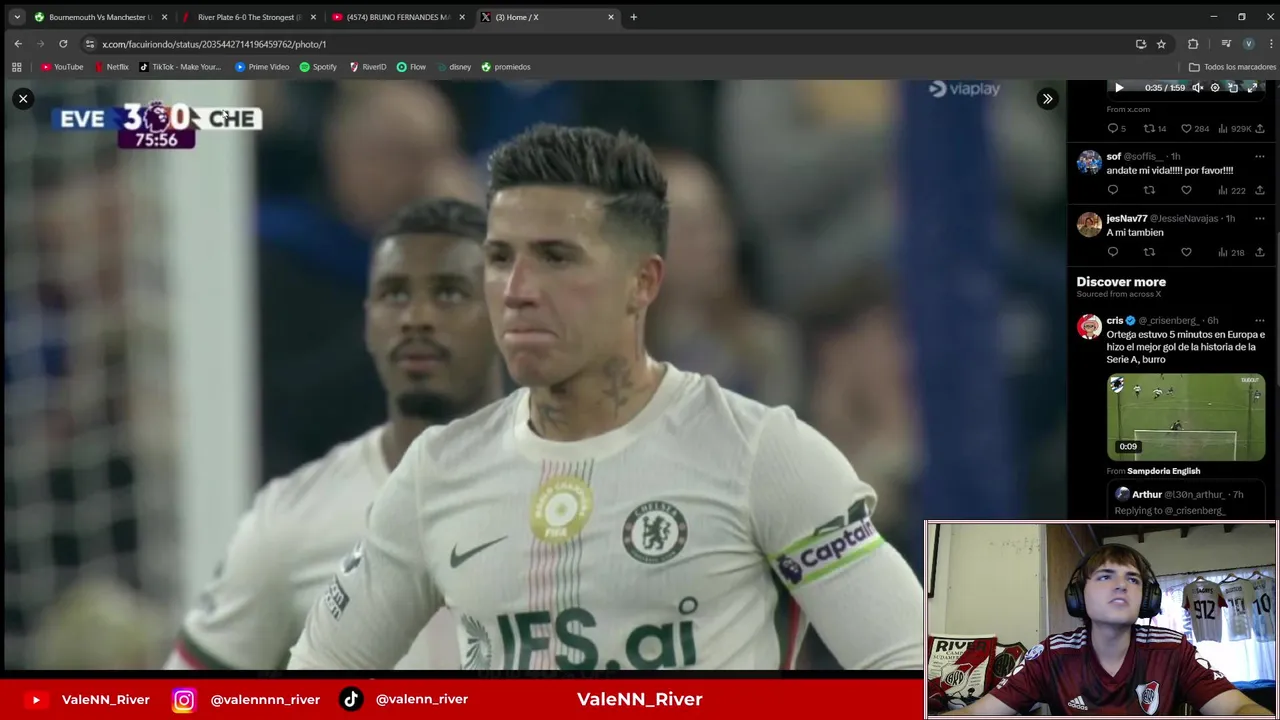Open Arthur's reply to crisenberg
The image size is (1280, 720).
1185,502
